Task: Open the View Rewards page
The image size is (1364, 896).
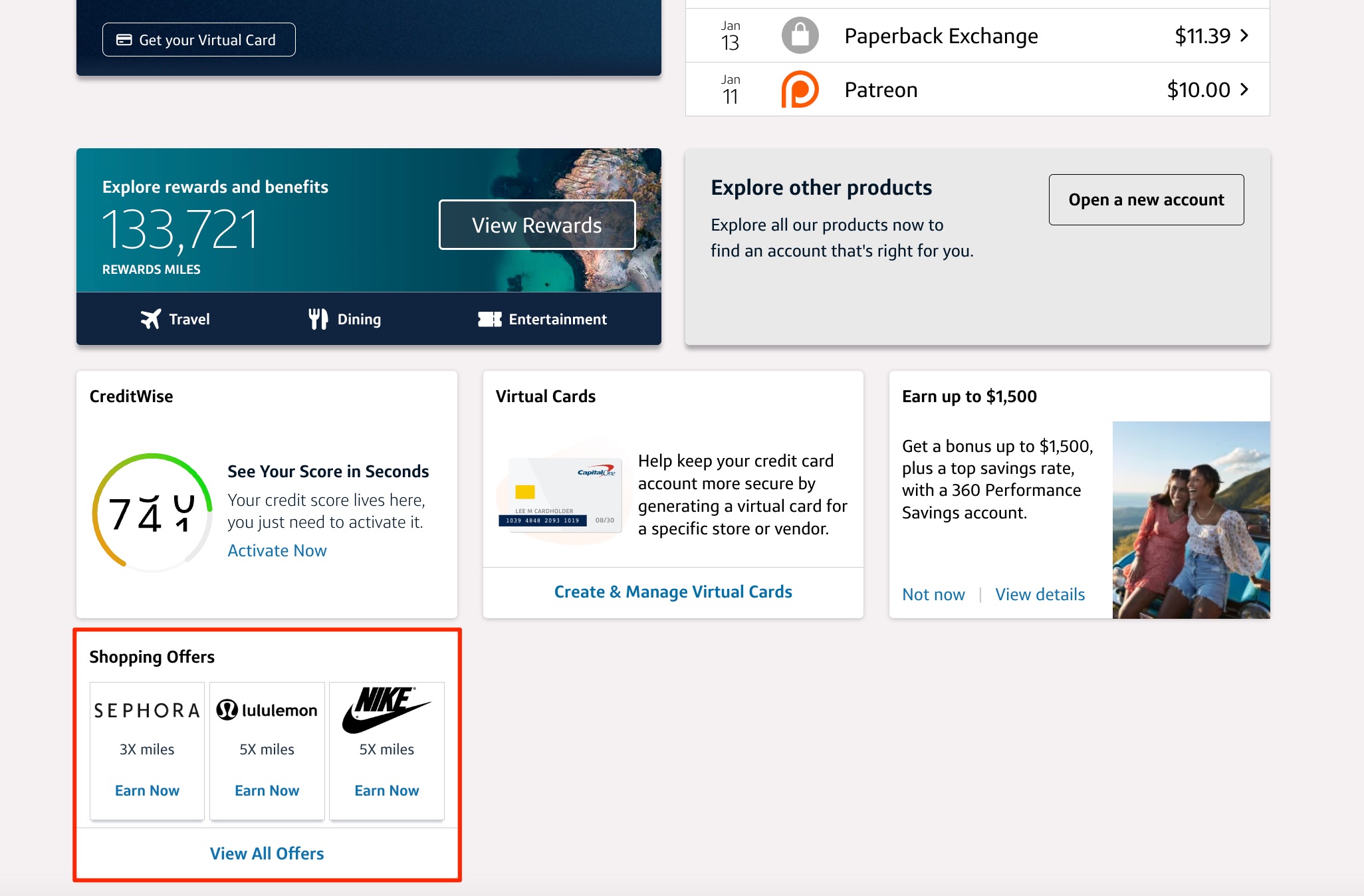Action: click(536, 225)
